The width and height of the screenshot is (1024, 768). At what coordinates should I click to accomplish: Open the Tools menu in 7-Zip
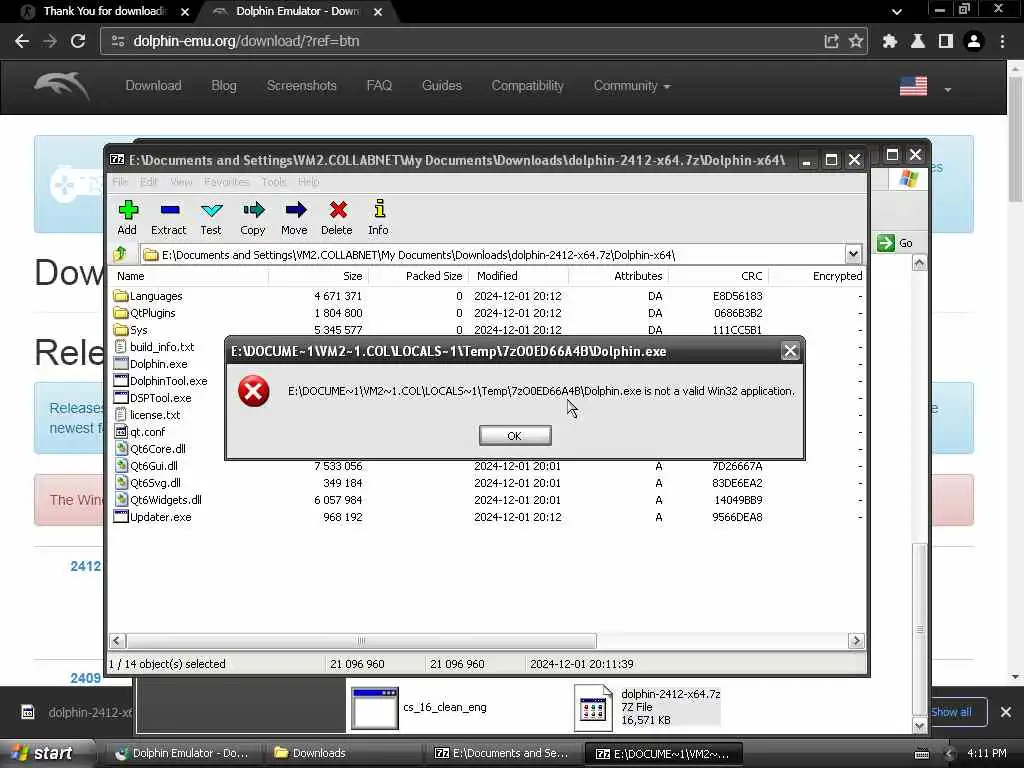(x=274, y=182)
